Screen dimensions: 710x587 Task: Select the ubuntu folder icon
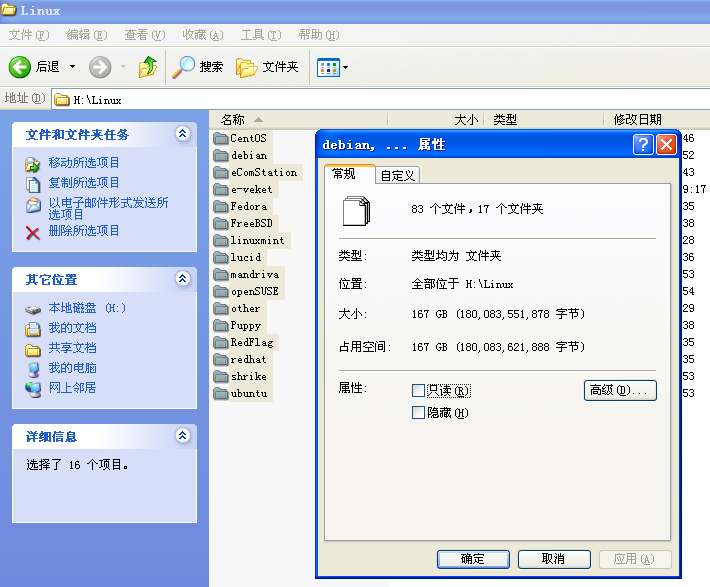(x=221, y=393)
